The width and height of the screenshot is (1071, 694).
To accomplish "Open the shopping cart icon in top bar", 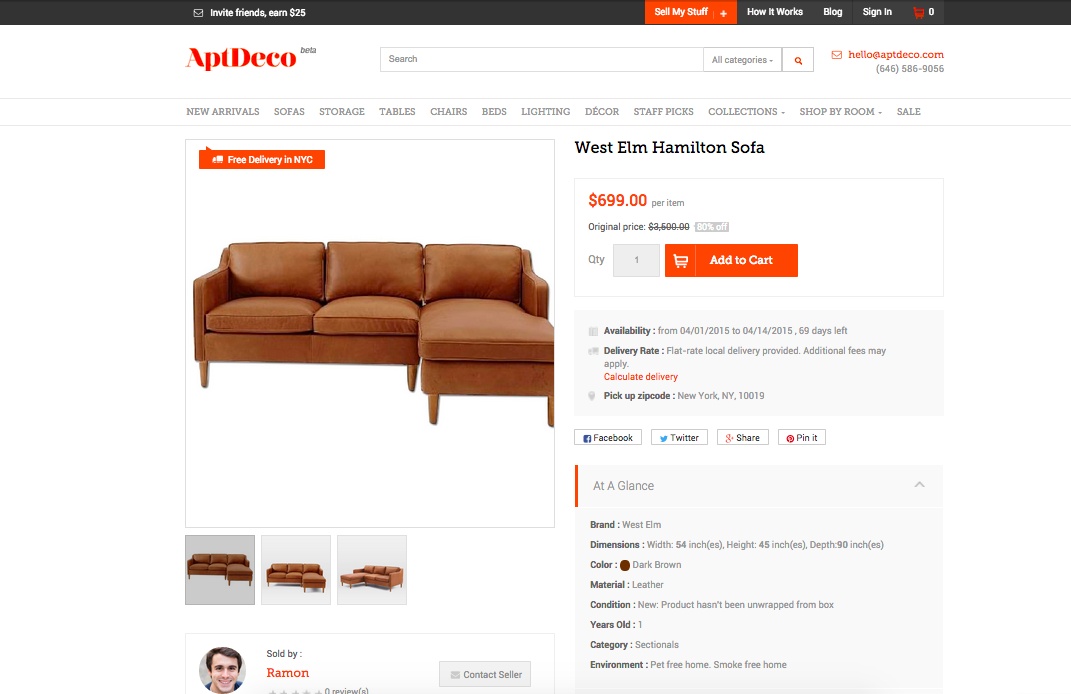I will (x=919, y=12).
